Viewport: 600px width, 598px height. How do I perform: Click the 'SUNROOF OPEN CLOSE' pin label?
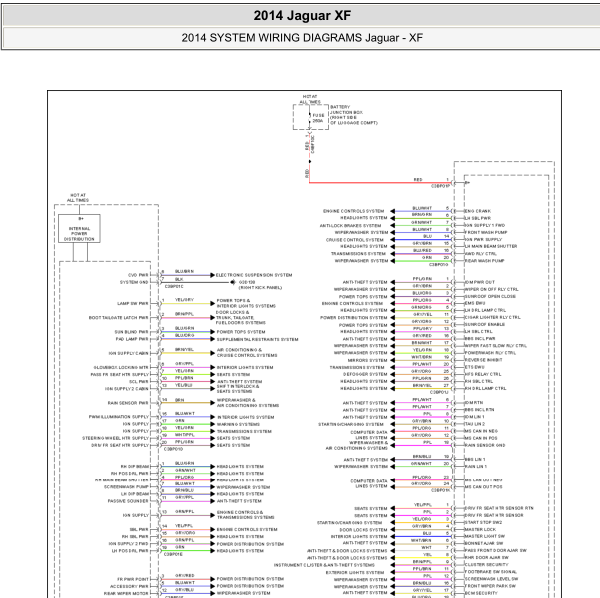pyautogui.click(x=490, y=297)
